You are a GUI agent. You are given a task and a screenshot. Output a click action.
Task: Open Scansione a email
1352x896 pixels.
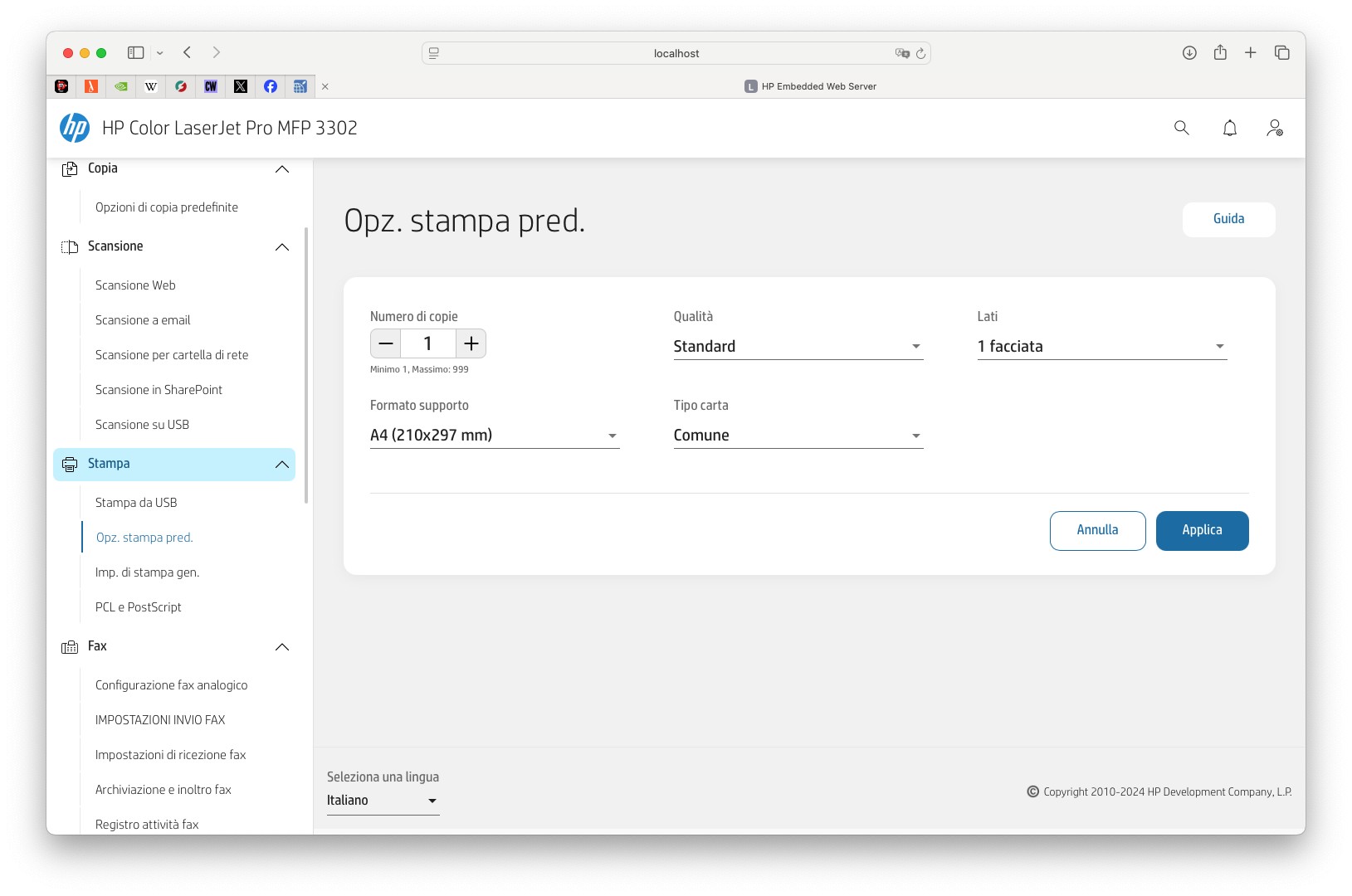point(143,320)
